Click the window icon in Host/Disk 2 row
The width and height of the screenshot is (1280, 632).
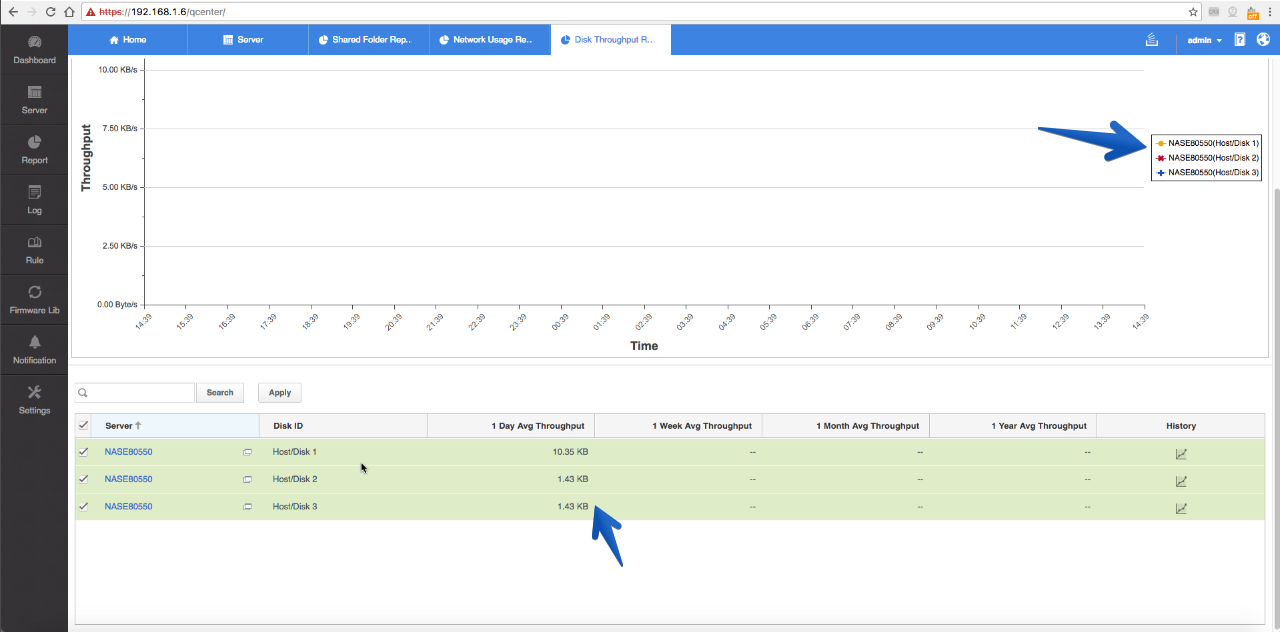point(247,479)
